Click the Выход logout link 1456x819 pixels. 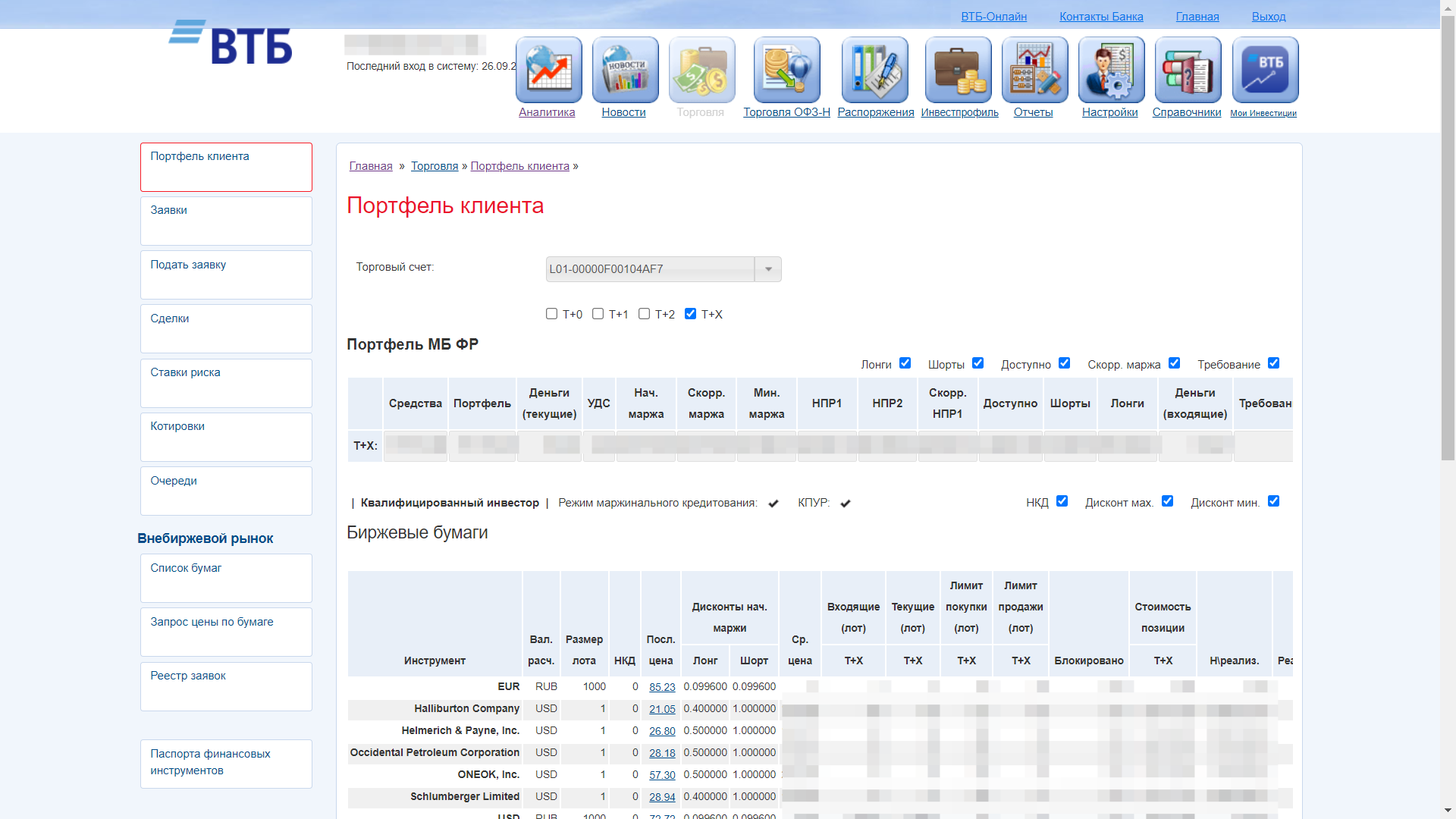click(x=1269, y=17)
